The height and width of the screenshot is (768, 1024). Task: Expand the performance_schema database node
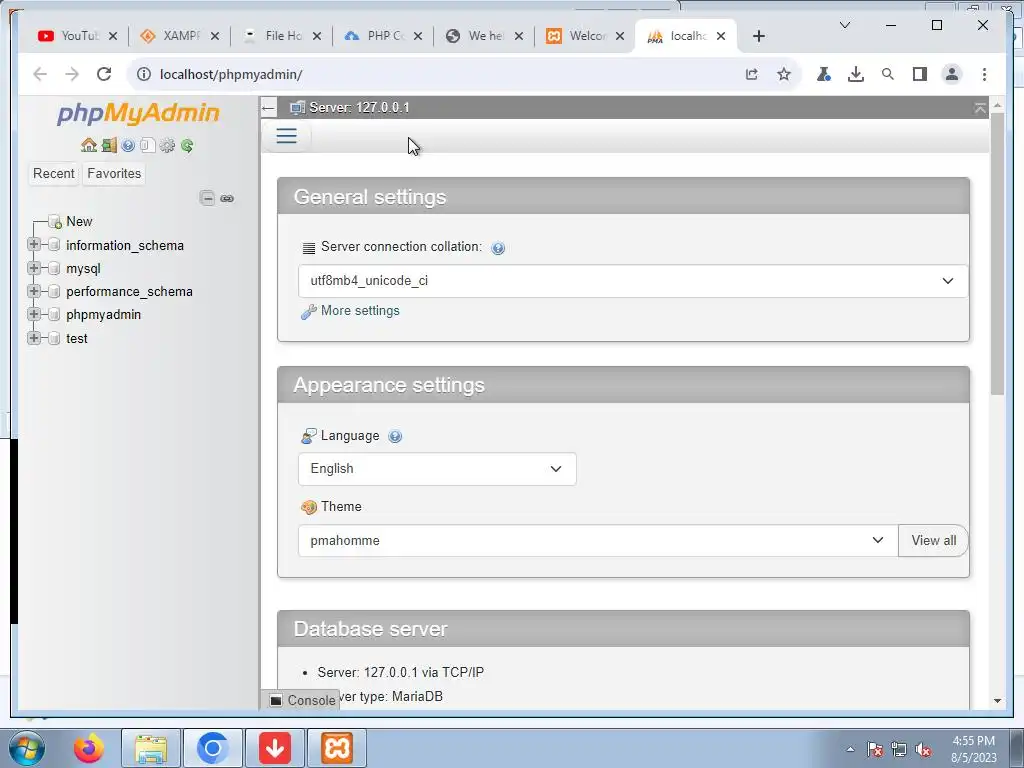pos(34,291)
